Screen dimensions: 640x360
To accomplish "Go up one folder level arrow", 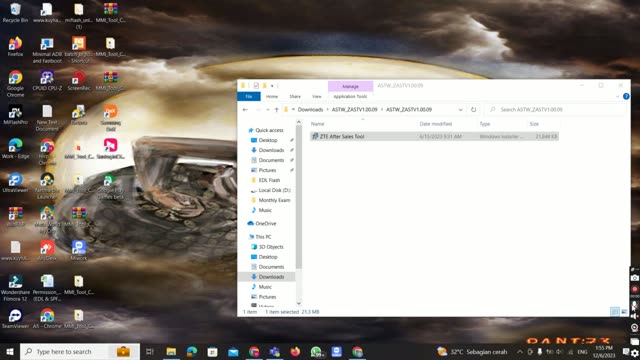I will click(276, 109).
